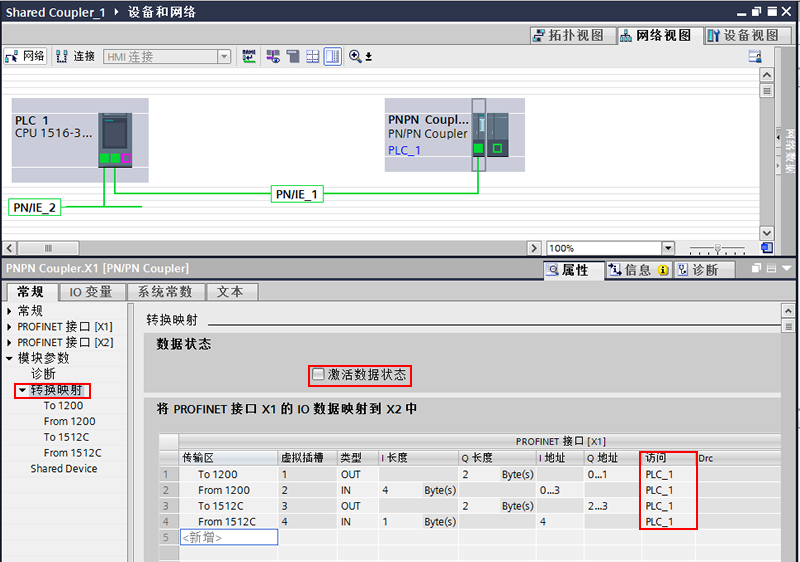This screenshot has width=800, height=562.
Task: Click the green X2 port square on the coupler
Action: click(497, 148)
